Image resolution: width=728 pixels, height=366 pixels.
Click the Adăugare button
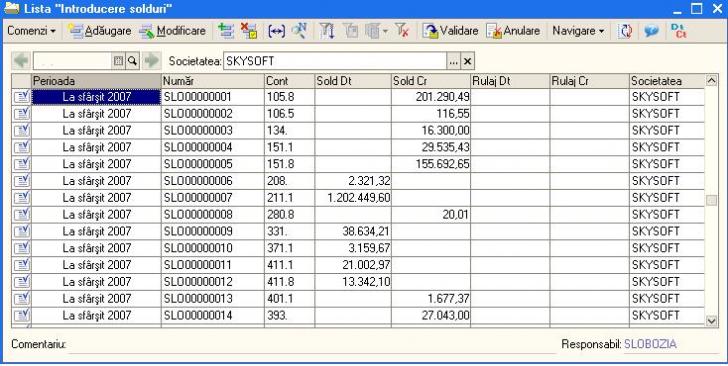point(100,31)
